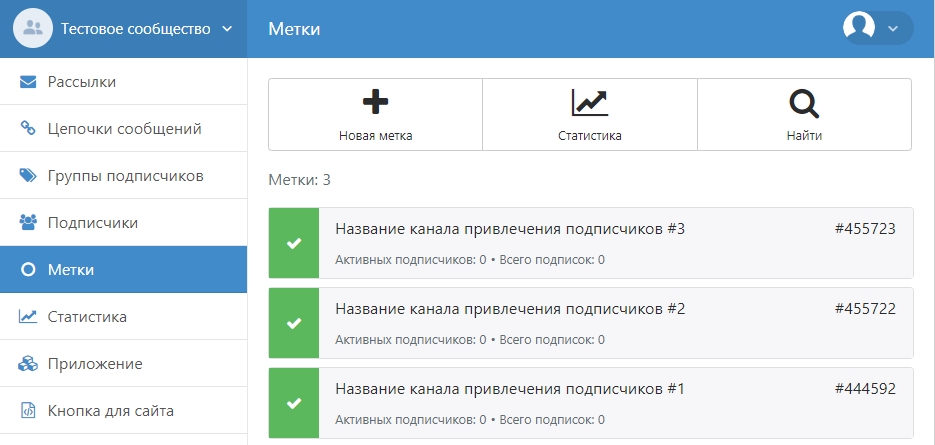Open the Статистика chart icon in toolbar
This screenshot has width=935, height=445.
coord(589,101)
